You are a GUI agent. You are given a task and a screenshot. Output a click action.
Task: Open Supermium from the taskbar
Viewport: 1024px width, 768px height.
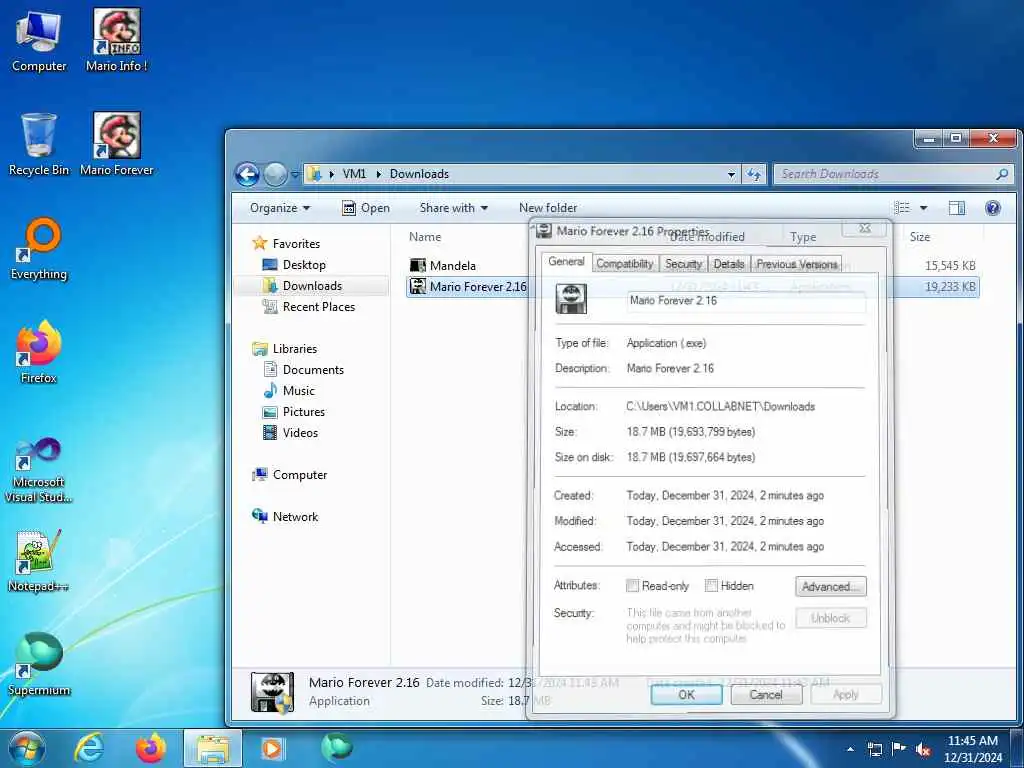[x=336, y=747]
